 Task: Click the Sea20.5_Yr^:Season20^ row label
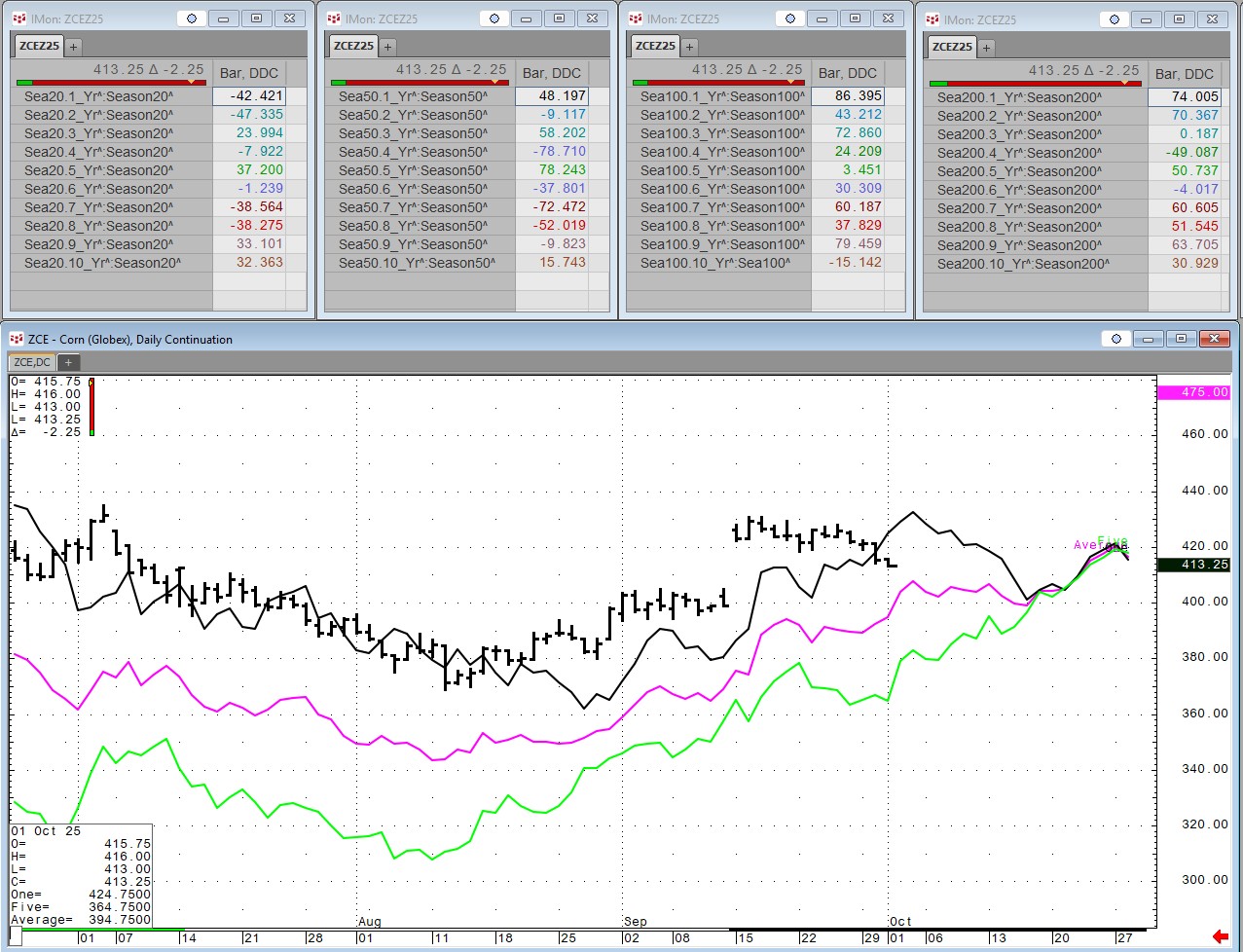[98, 170]
